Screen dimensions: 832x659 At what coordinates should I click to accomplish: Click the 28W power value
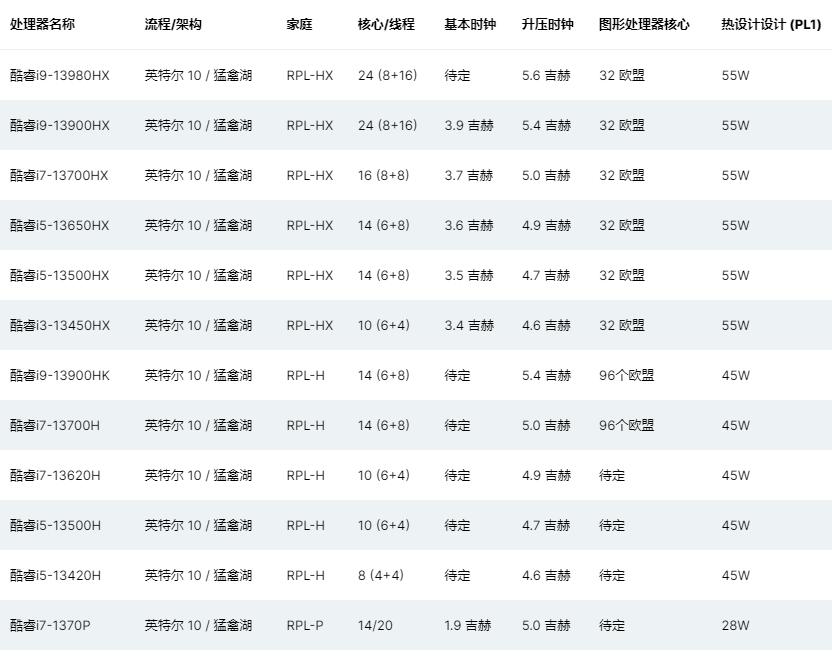click(x=735, y=626)
